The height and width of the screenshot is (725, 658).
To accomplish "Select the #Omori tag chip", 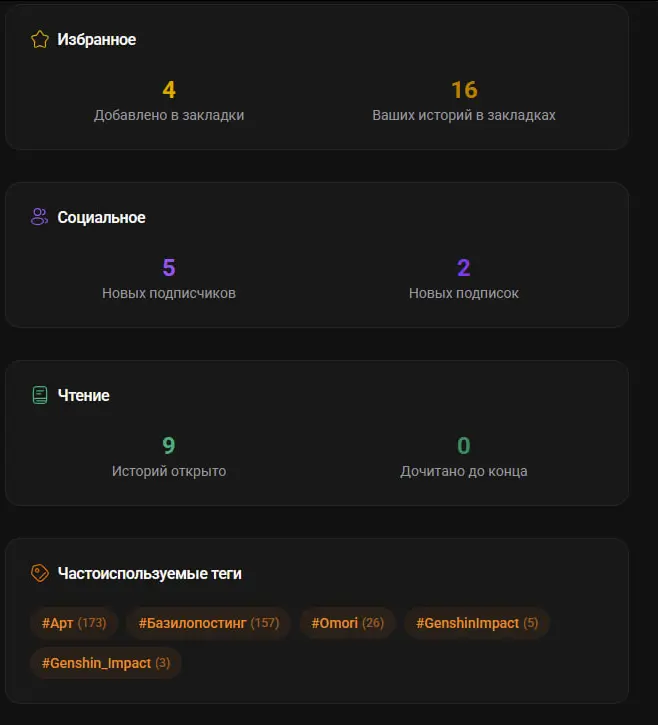I will point(347,623).
